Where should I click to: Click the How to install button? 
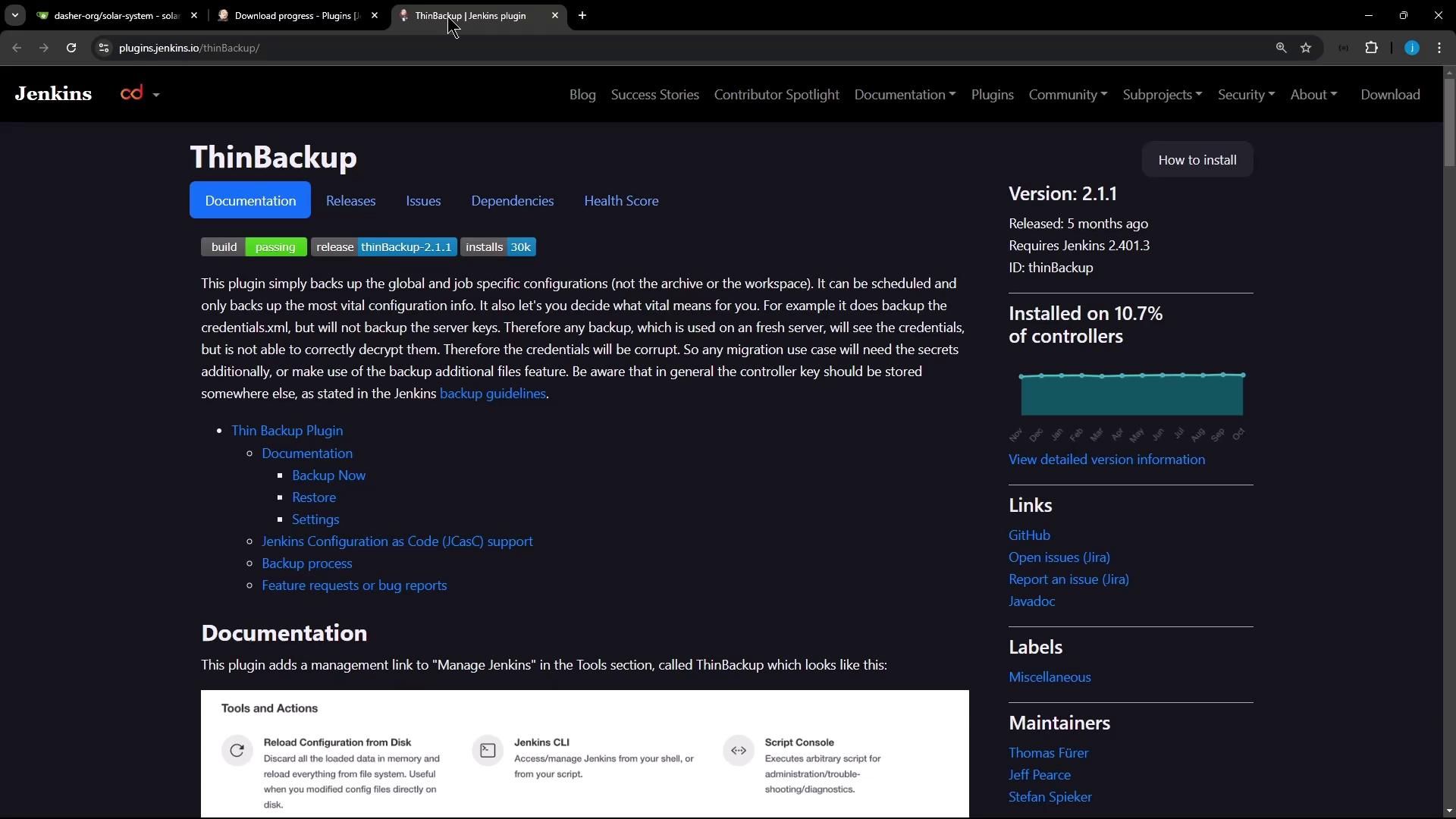(x=1197, y=160)
